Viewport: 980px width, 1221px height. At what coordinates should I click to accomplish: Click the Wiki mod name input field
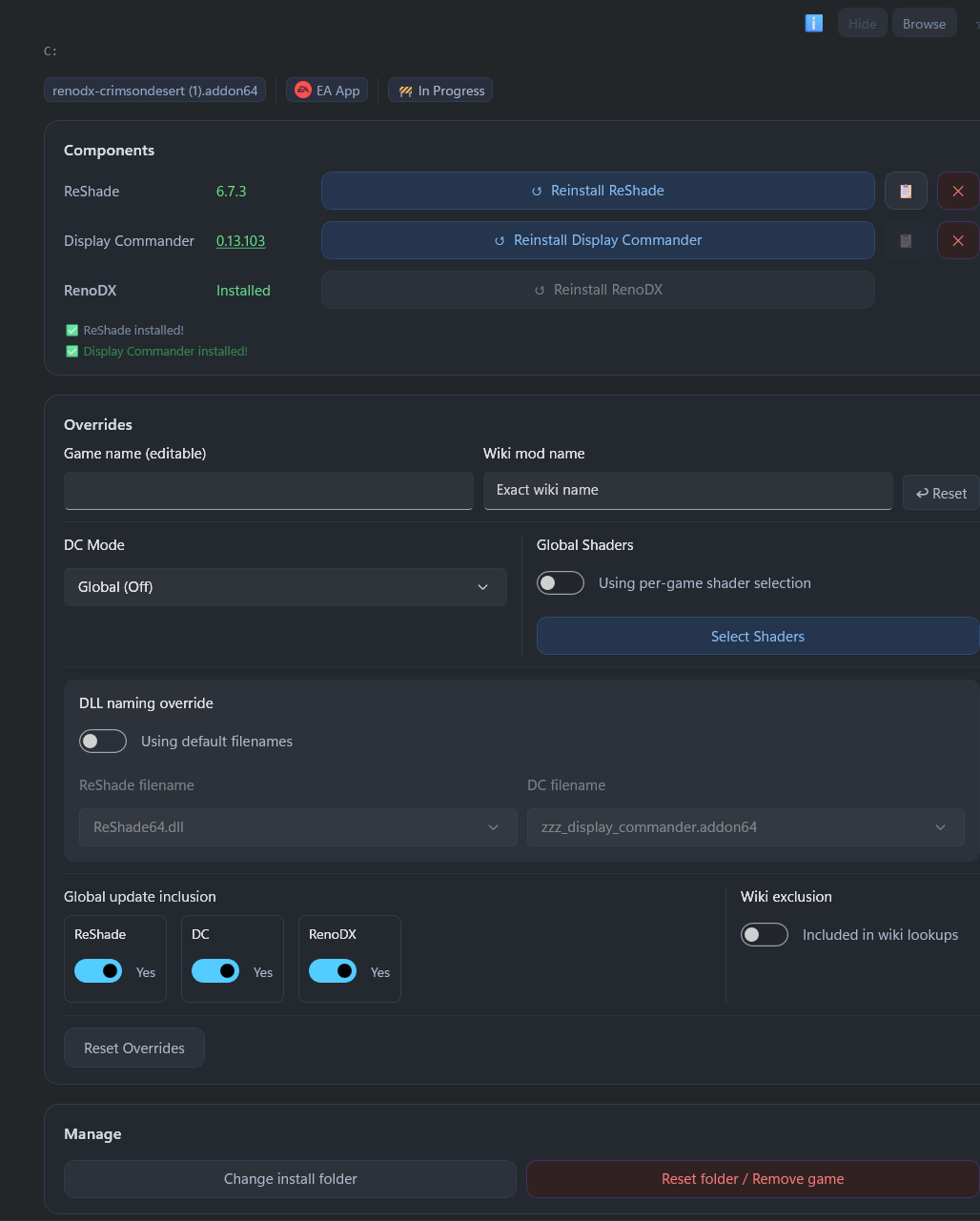[x=688, y=490]
